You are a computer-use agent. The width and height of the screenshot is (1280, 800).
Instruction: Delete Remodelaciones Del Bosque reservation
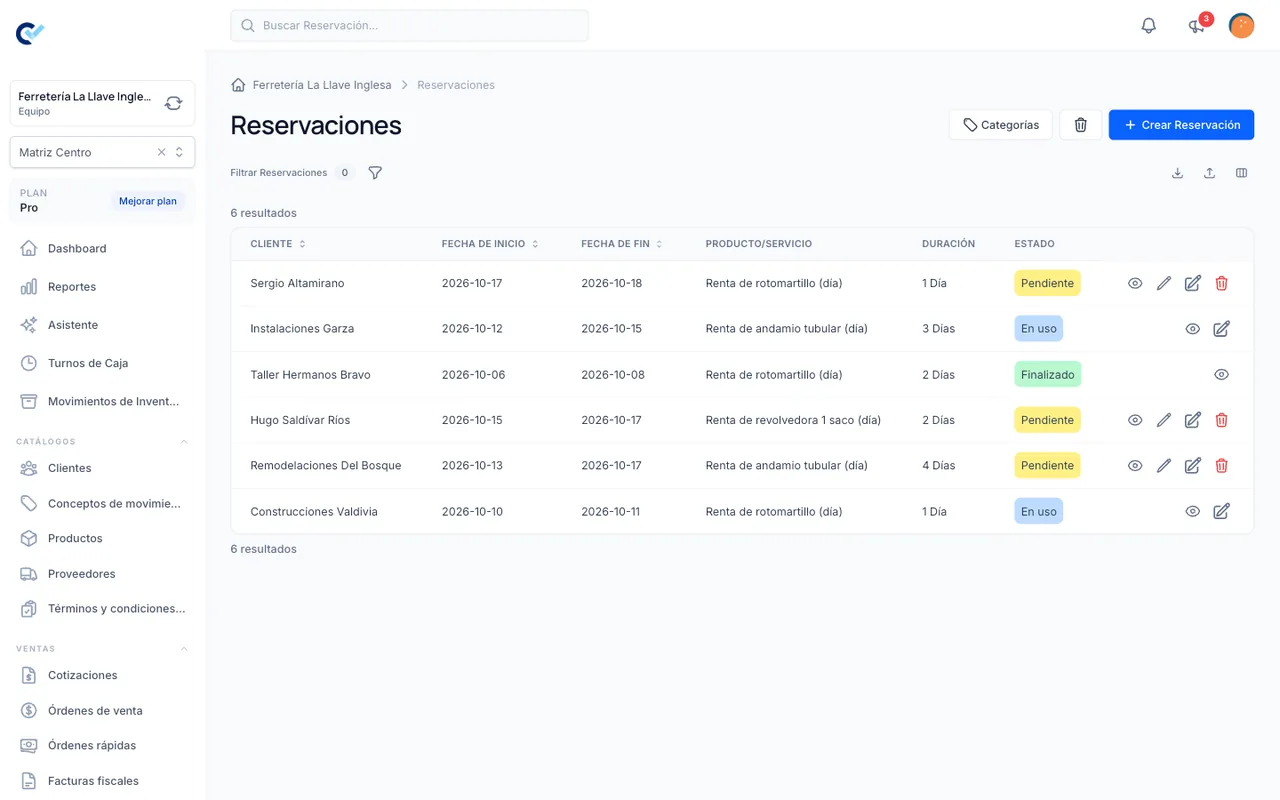pos(1221,466)
